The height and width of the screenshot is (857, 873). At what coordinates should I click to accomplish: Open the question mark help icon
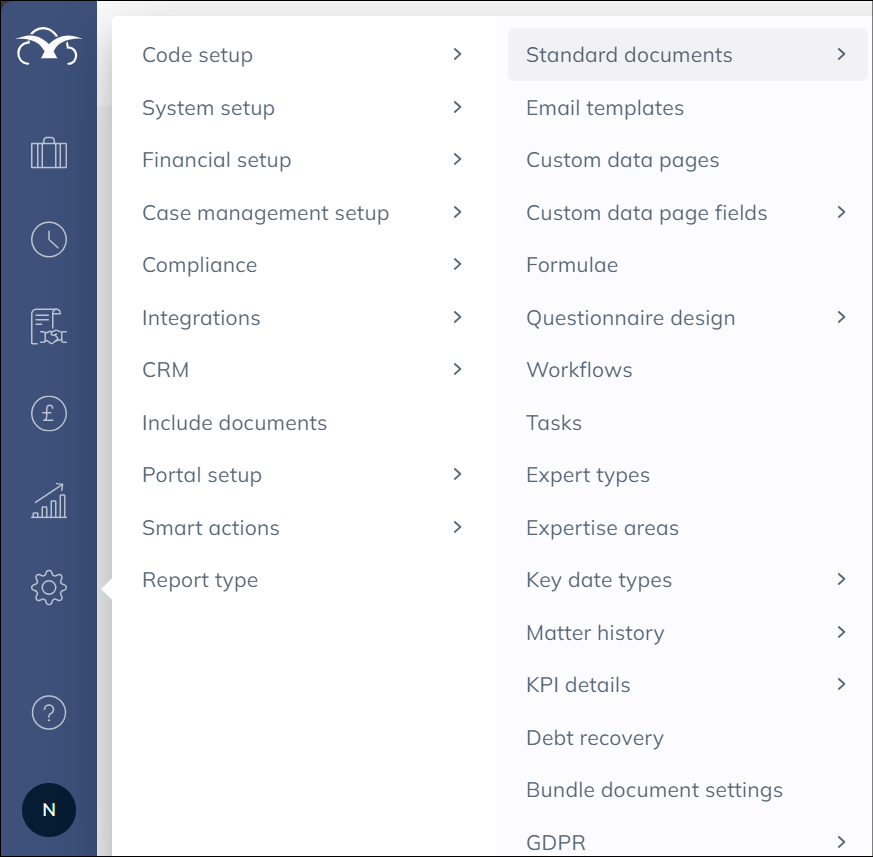pyautogui.click(x=49, y=712)
